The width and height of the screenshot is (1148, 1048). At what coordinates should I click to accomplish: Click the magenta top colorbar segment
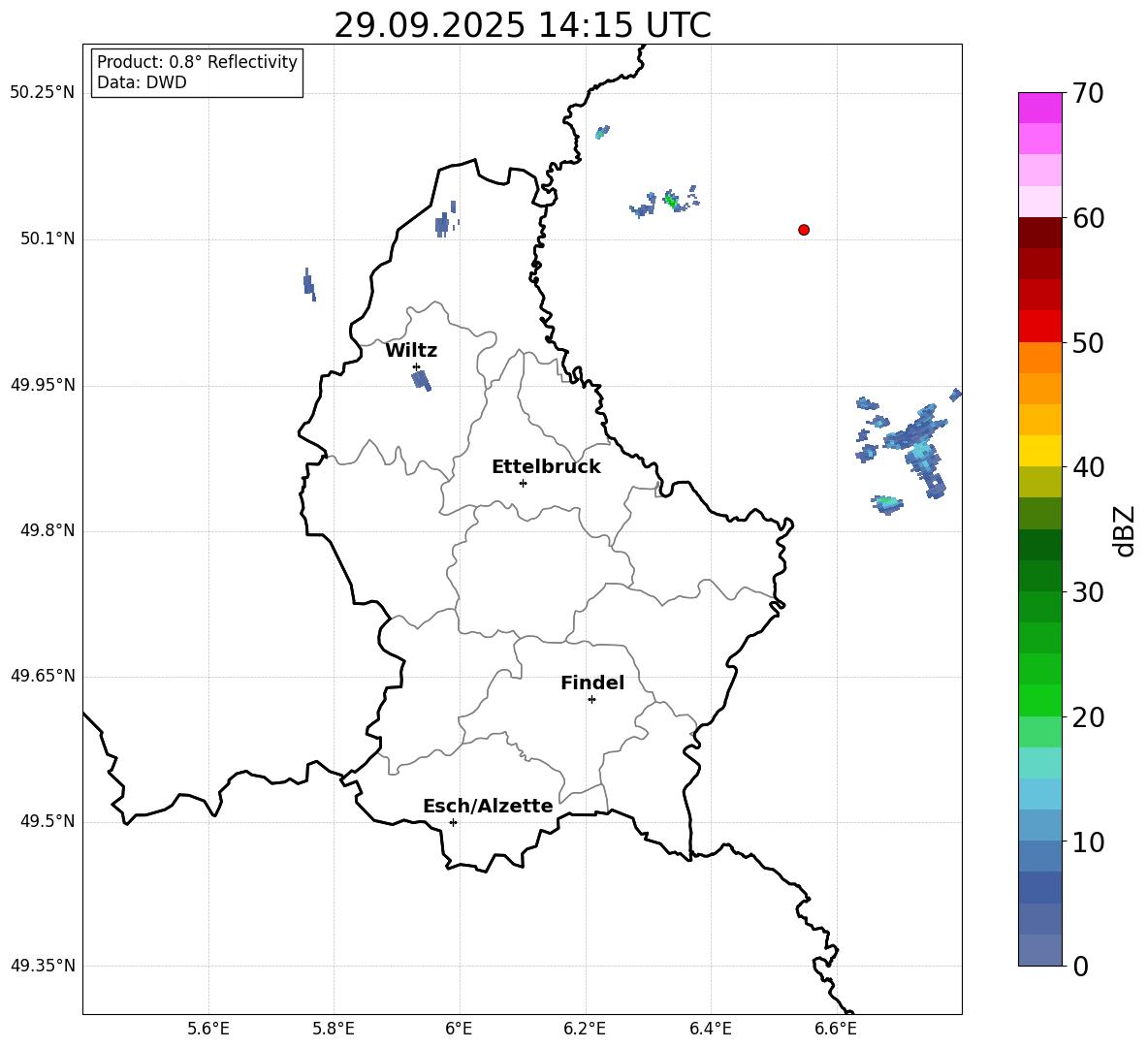(1040, 109)
